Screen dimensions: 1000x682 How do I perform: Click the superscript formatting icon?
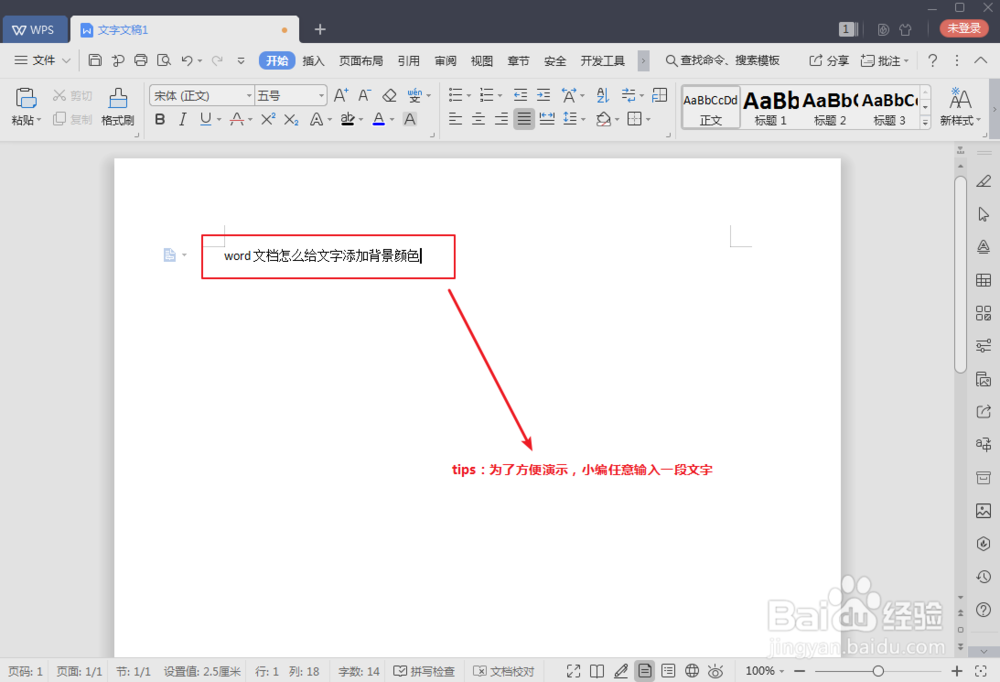267,118
